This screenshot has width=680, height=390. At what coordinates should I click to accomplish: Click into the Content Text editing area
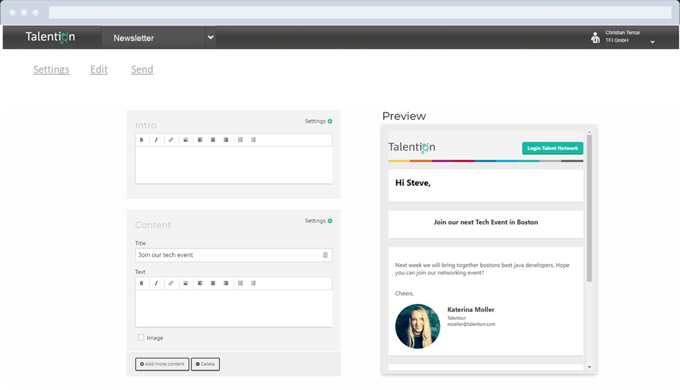[x=234, y=308]
